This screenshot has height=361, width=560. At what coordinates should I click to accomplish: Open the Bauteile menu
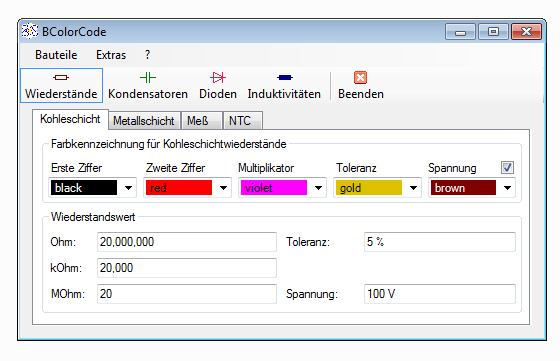56,55
